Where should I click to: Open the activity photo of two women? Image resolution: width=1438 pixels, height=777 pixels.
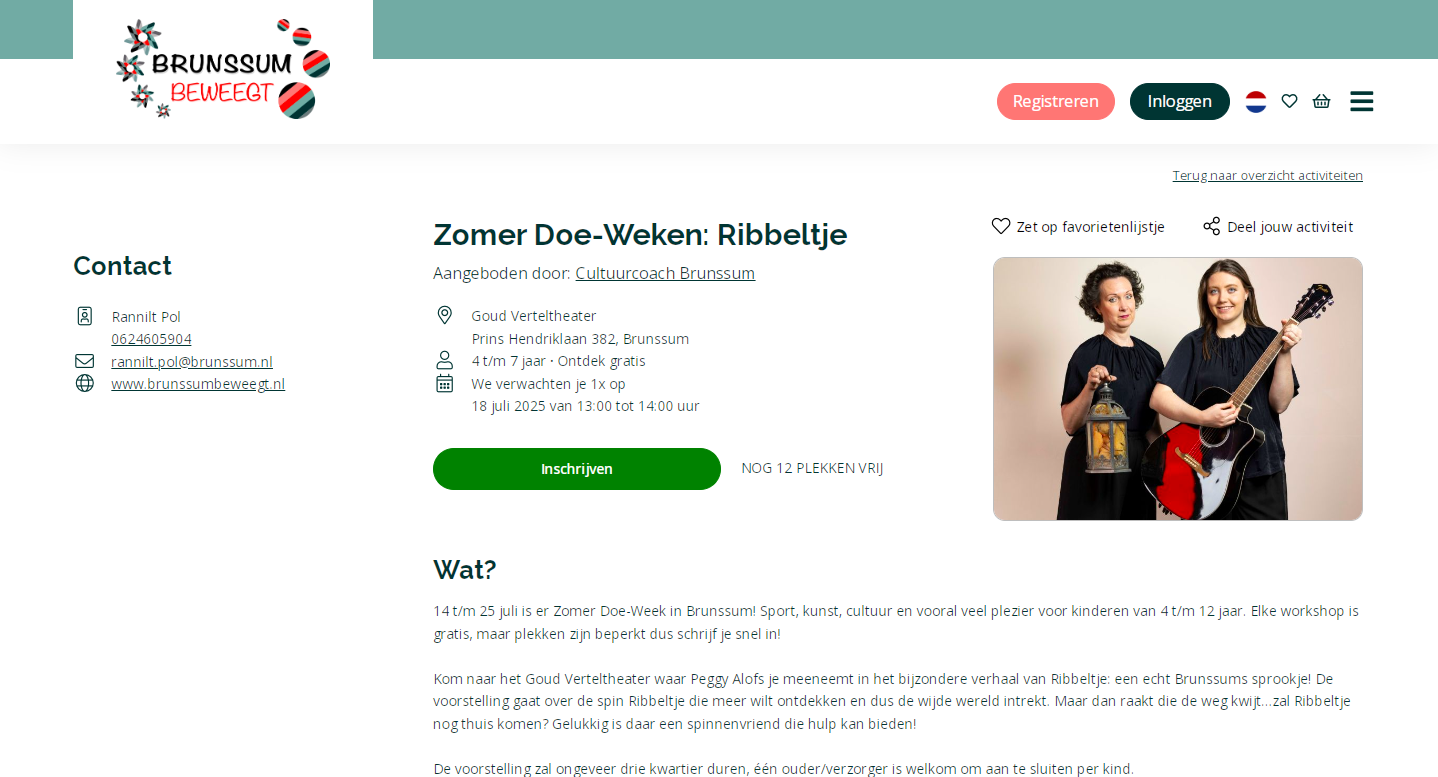pos(1178,389)
